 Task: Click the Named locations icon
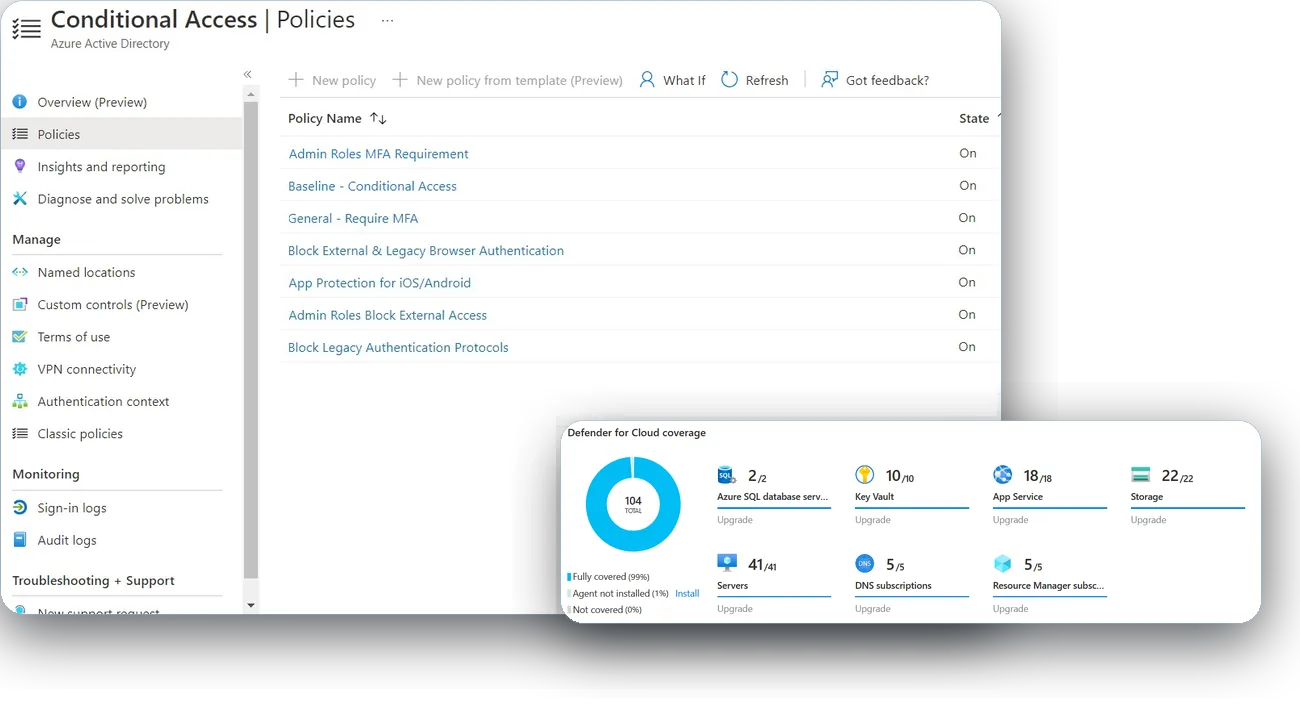pos(19,272)
